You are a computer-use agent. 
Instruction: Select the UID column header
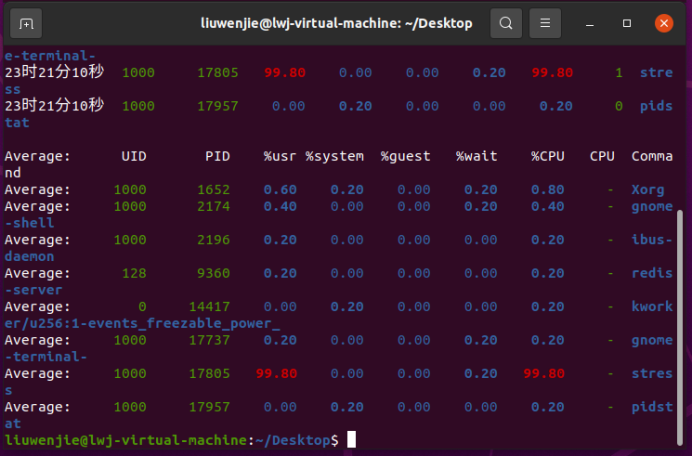coord(133,156)
